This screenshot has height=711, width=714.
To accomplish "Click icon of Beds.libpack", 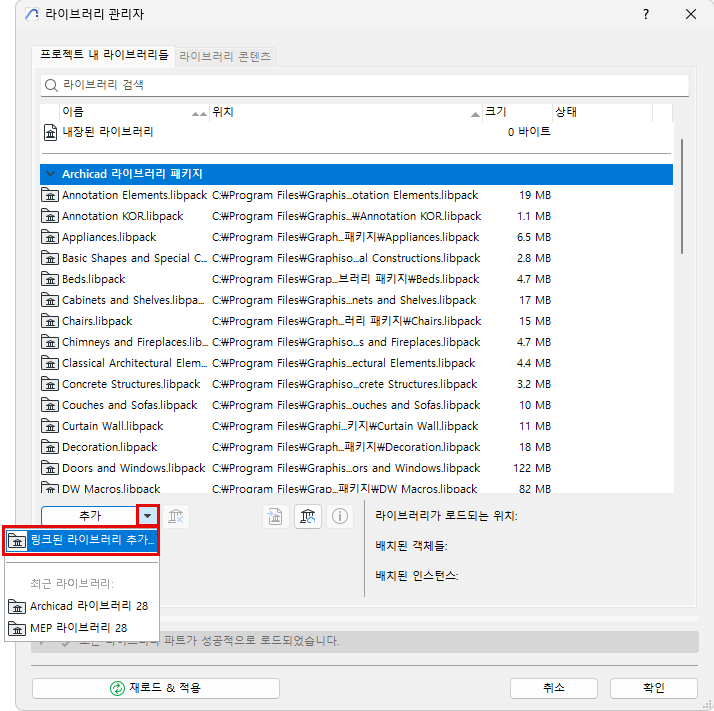I will click(x=50, y=279).
